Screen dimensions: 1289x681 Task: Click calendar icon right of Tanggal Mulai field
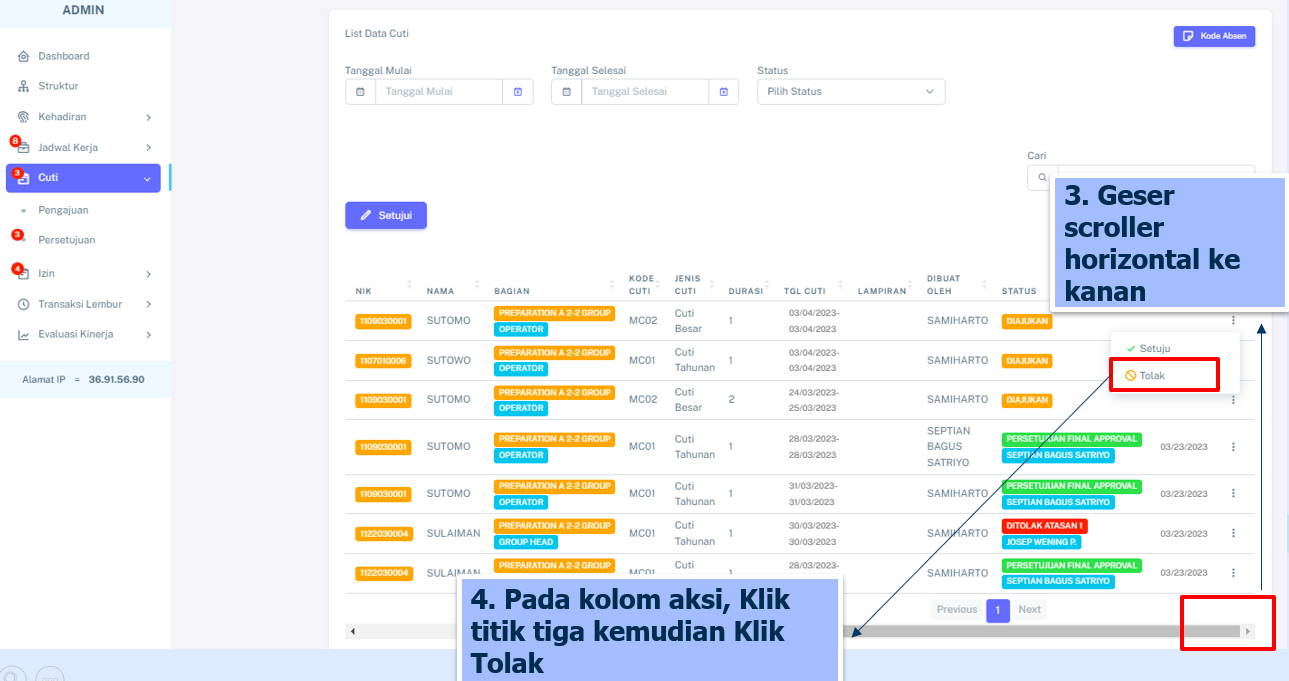pos(518,92)
